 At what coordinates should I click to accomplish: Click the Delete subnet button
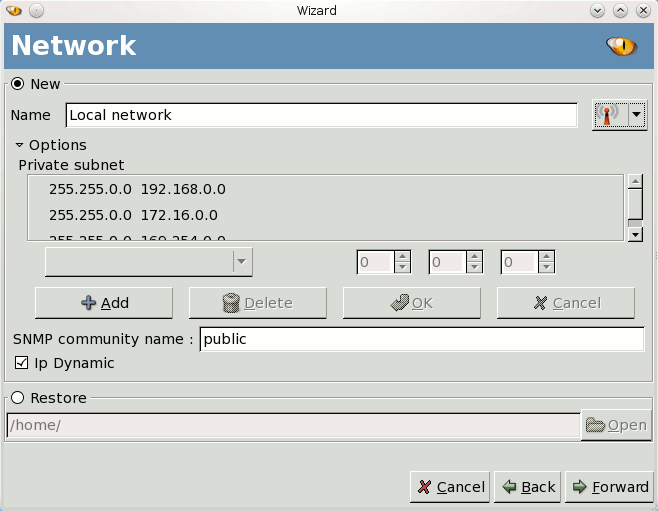click(x=258, y=303)
